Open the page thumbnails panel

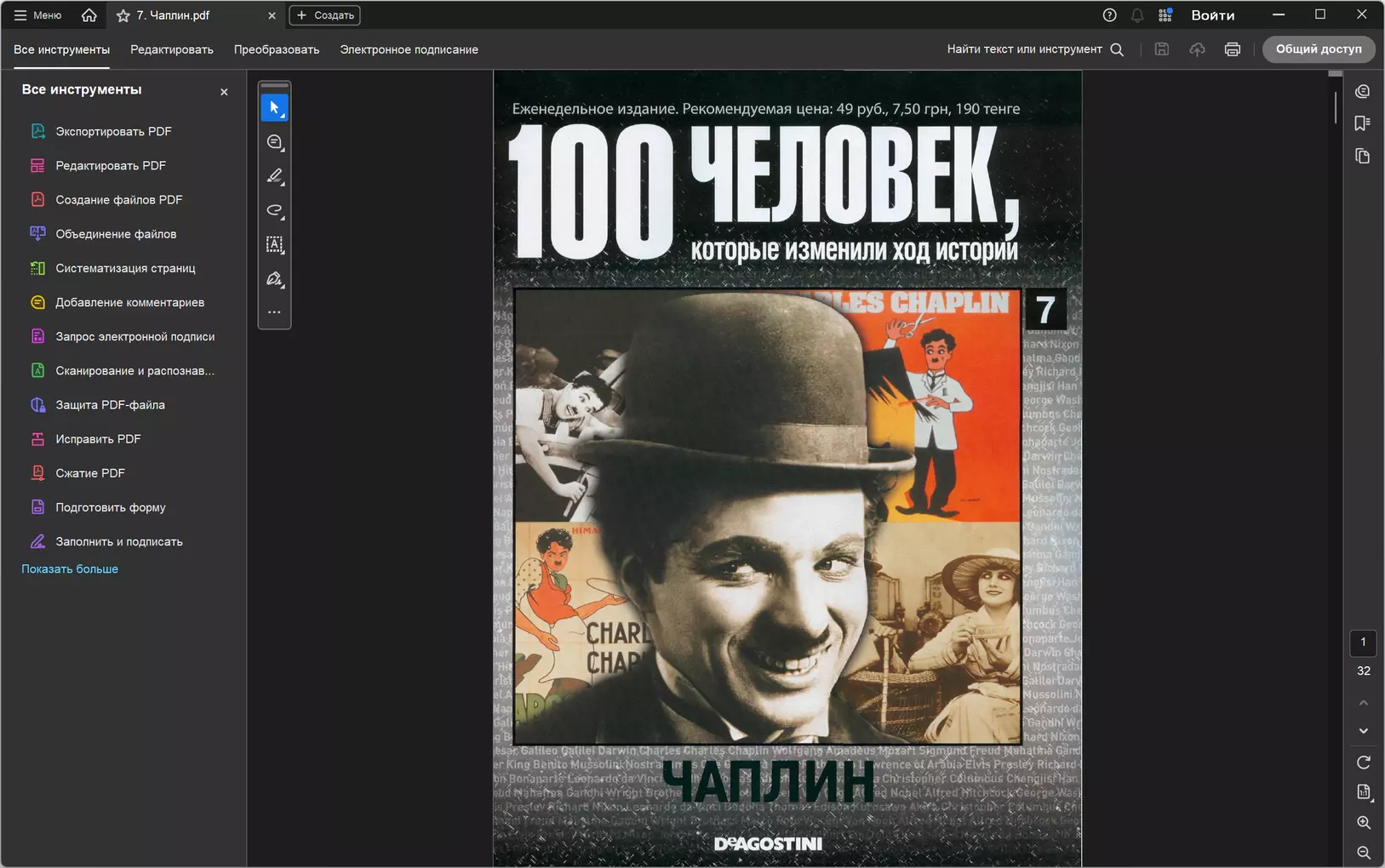1363,156
